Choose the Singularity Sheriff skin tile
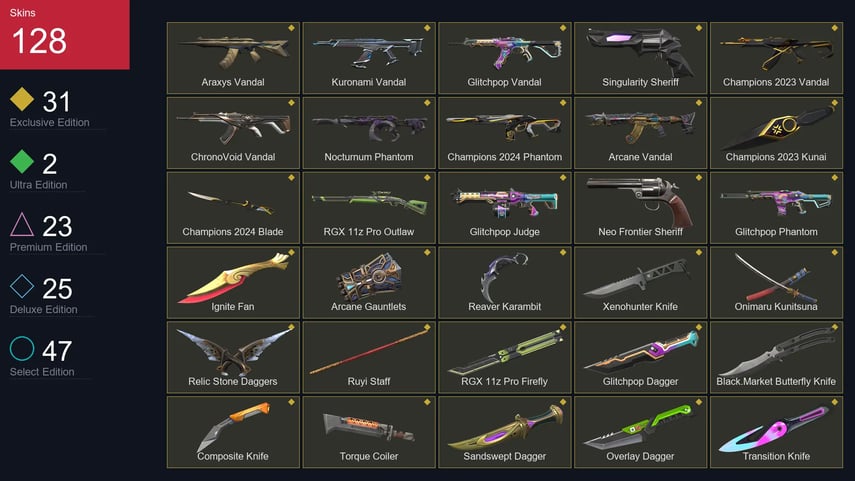The height and width of the screenshot is (481, 855). coord(640,58)
